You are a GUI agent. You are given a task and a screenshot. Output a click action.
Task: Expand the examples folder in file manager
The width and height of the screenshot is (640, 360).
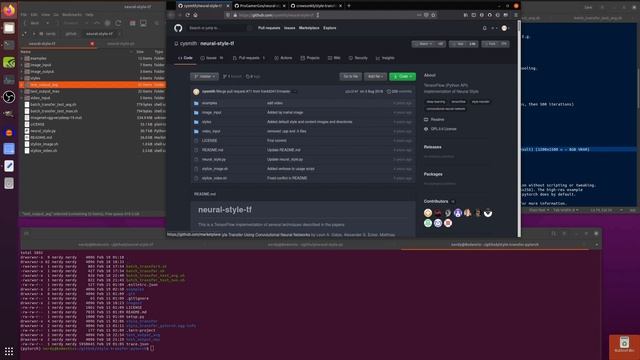22,58
